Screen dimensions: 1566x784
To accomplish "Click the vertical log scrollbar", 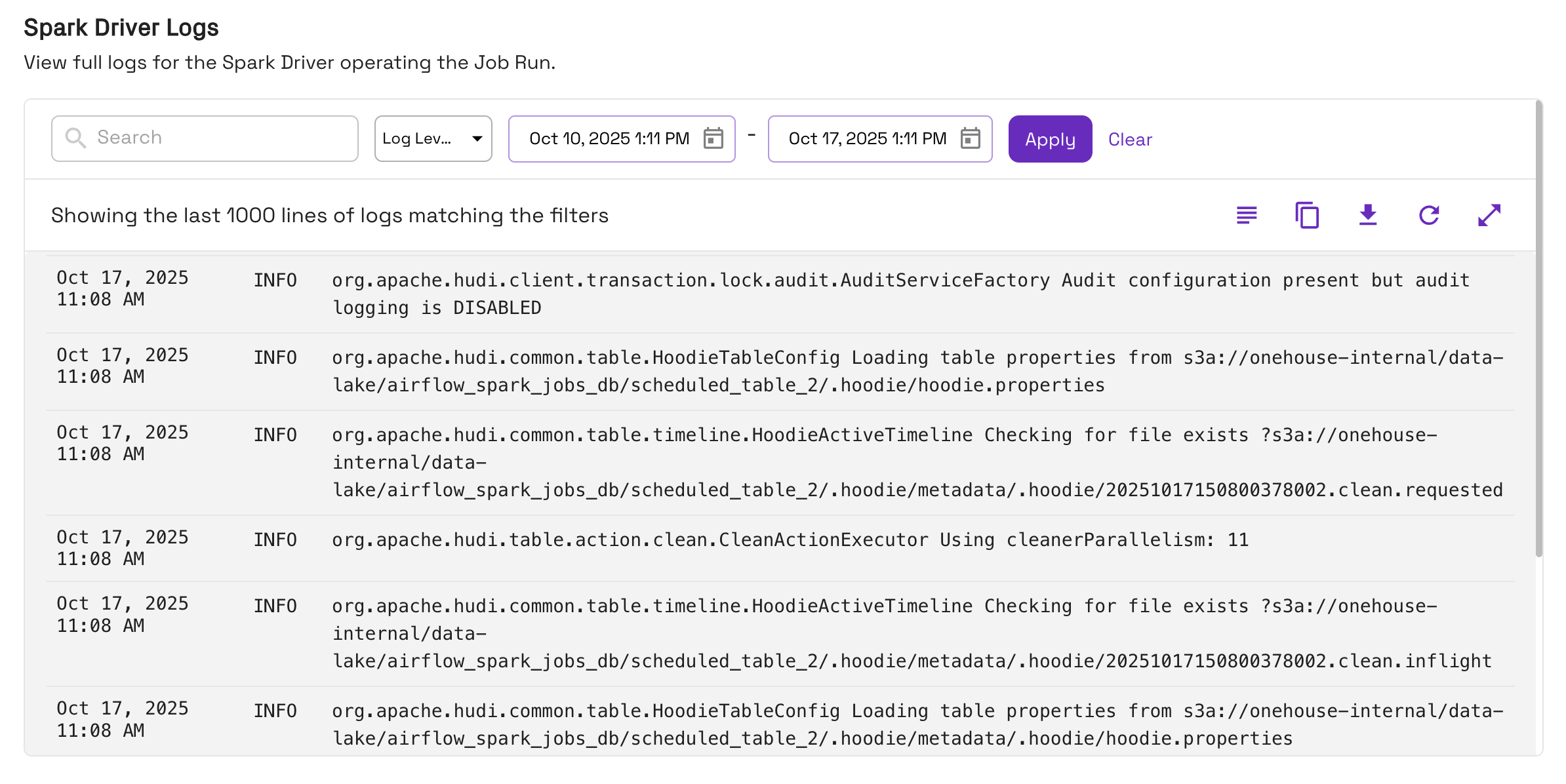I will coord(1538,328).
